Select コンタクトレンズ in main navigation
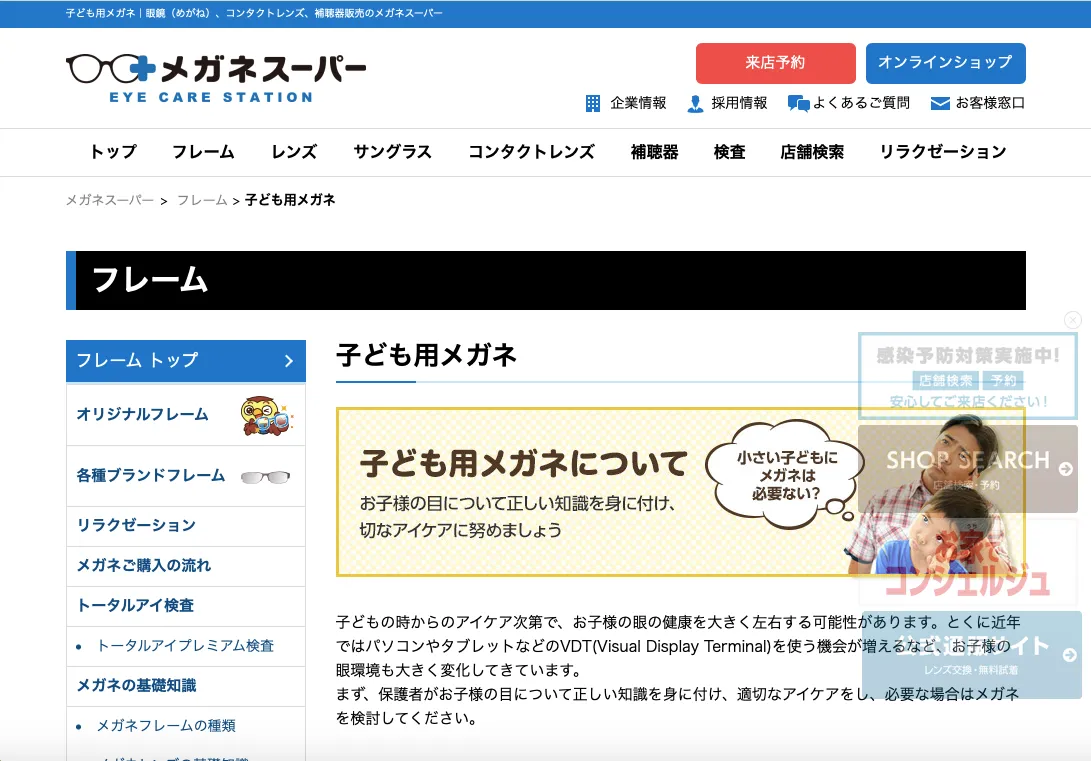The height and width of the screenshot is (761, 1091). [x=531, y=152]
